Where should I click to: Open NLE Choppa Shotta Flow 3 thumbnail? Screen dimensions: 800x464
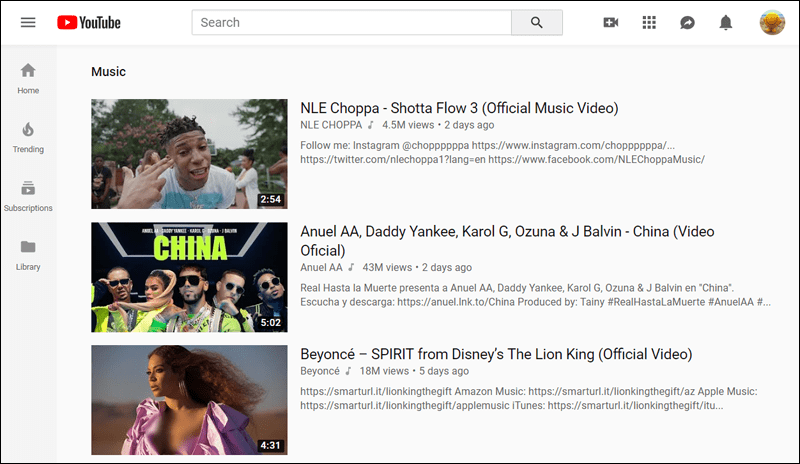[189, 154]
